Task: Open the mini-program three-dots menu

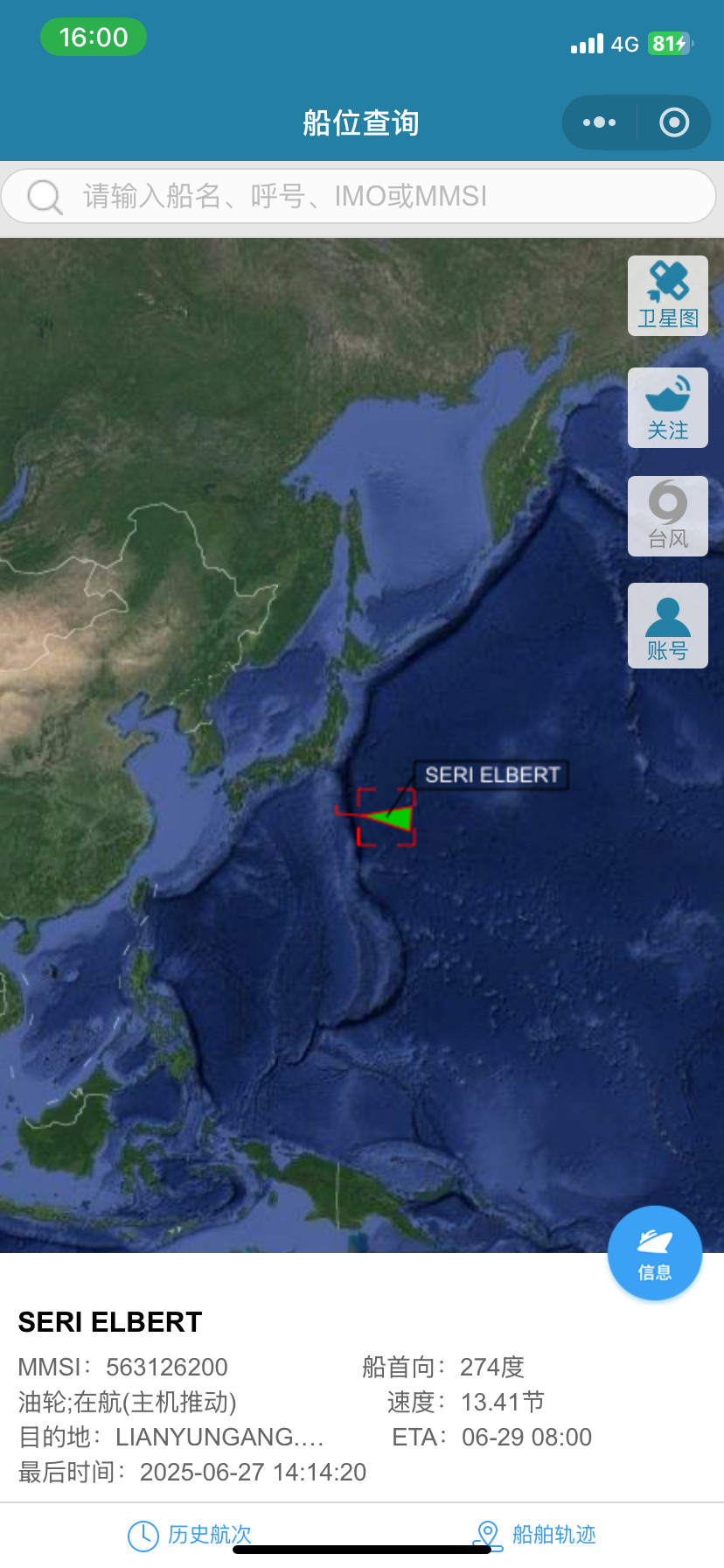Action: click(599, 122)
